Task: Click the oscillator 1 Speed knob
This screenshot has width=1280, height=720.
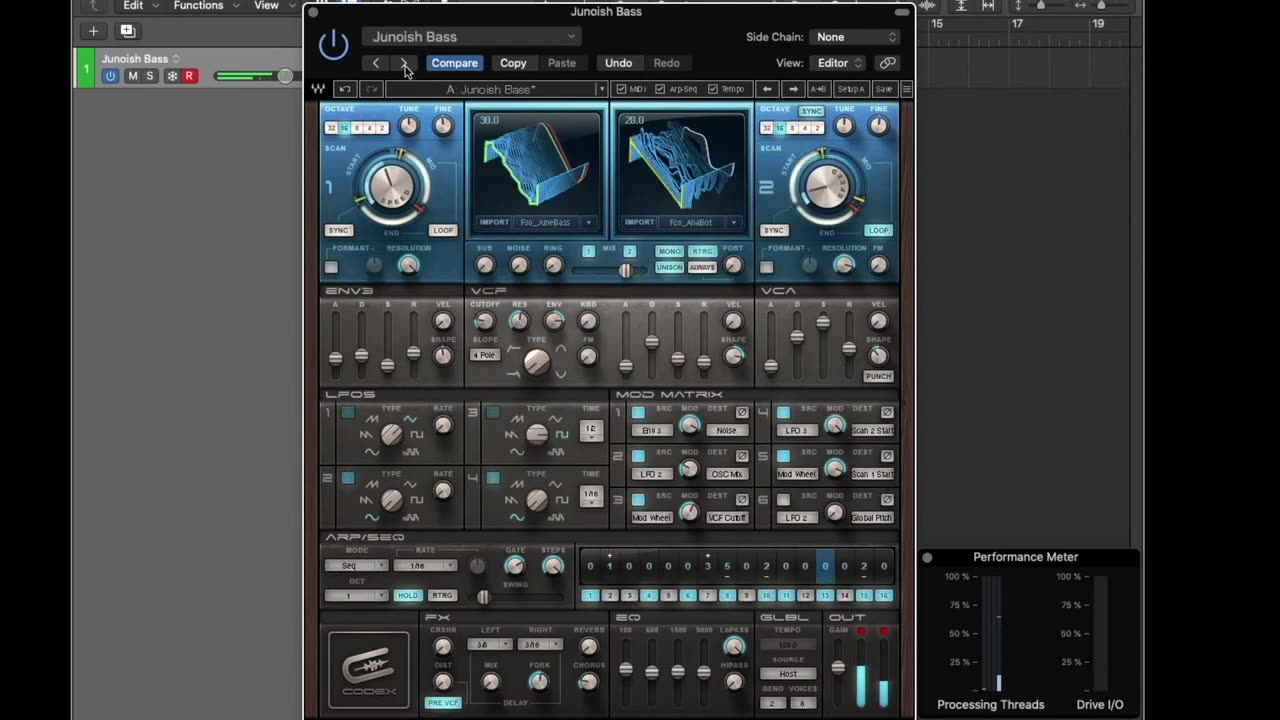Action: pos(390,187)
